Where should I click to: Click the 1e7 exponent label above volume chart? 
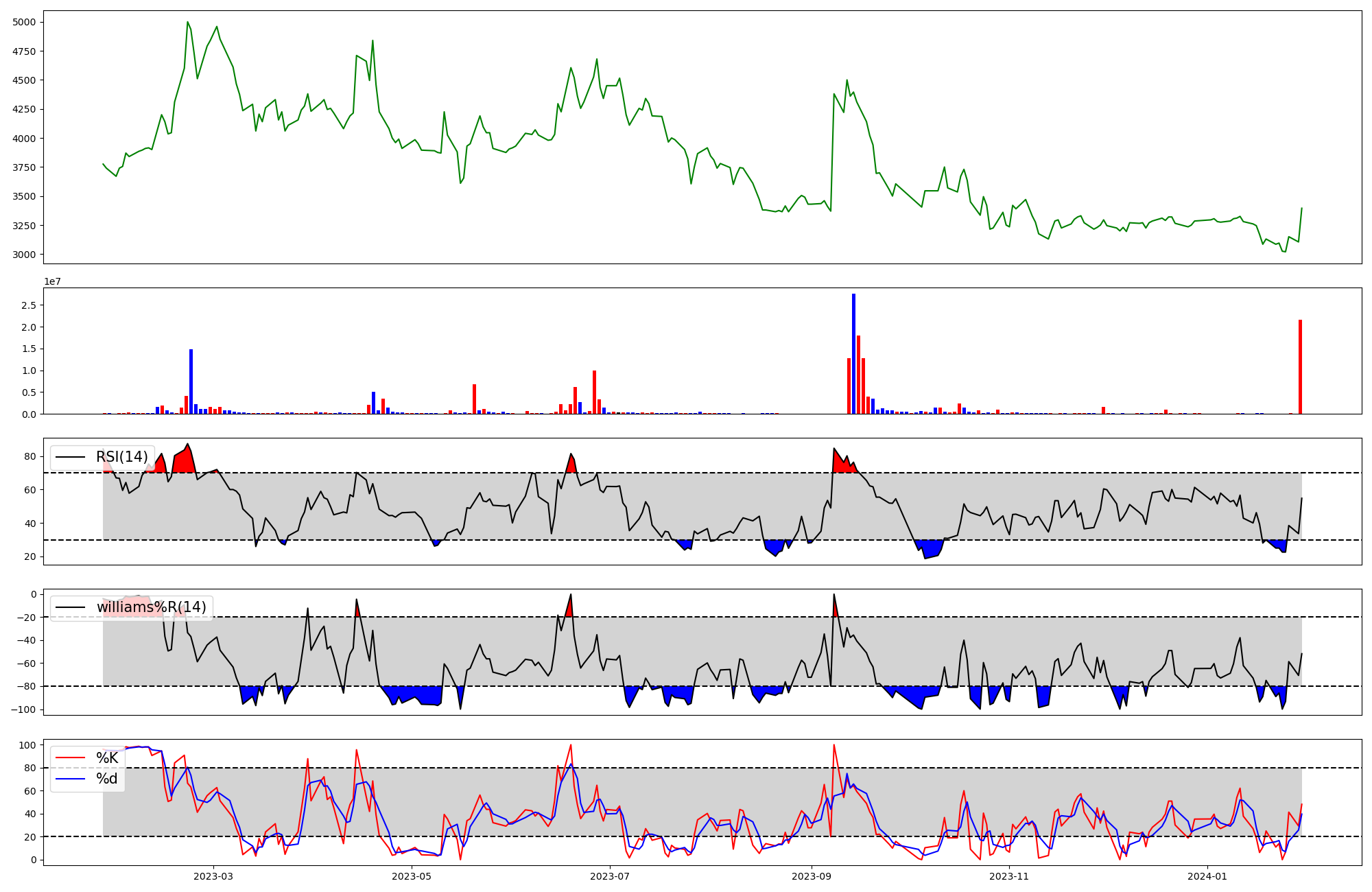coord(52,282)
